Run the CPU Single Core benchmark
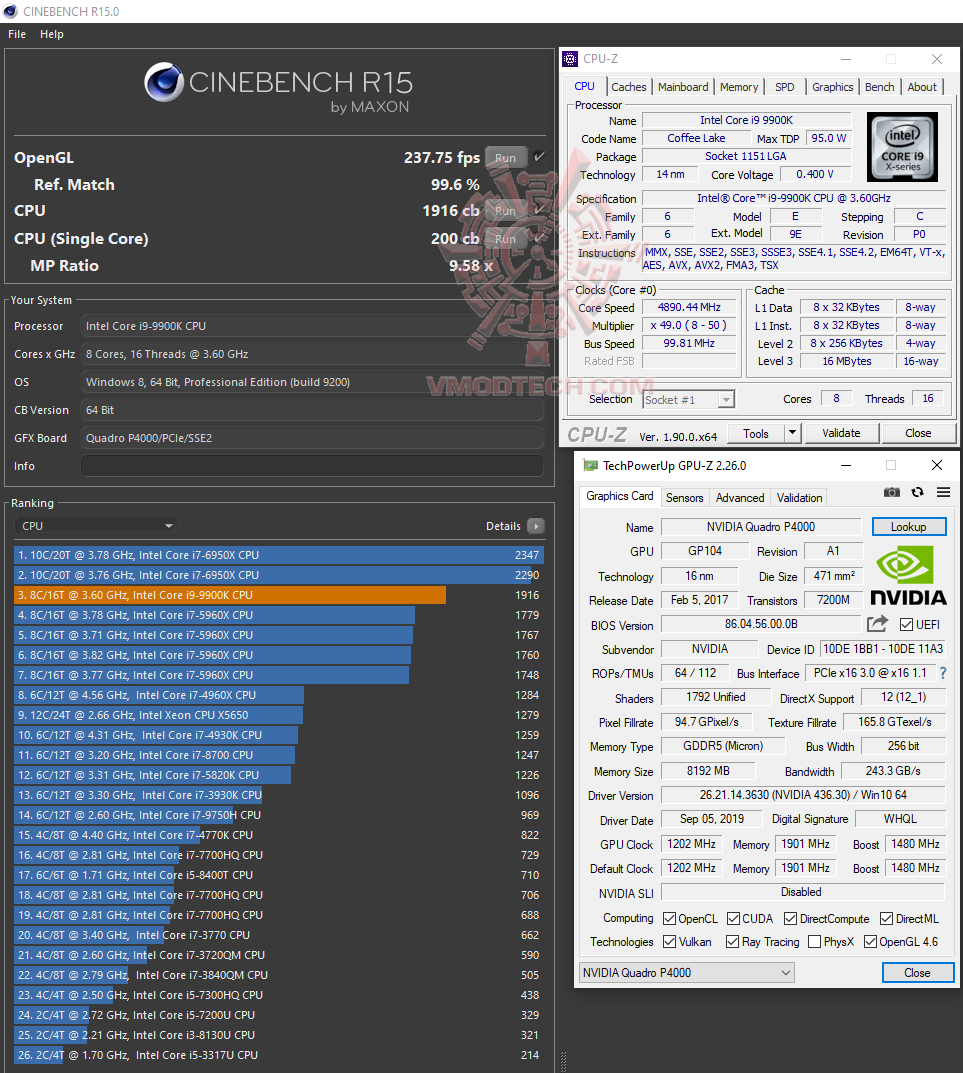 tap(505, 239)
